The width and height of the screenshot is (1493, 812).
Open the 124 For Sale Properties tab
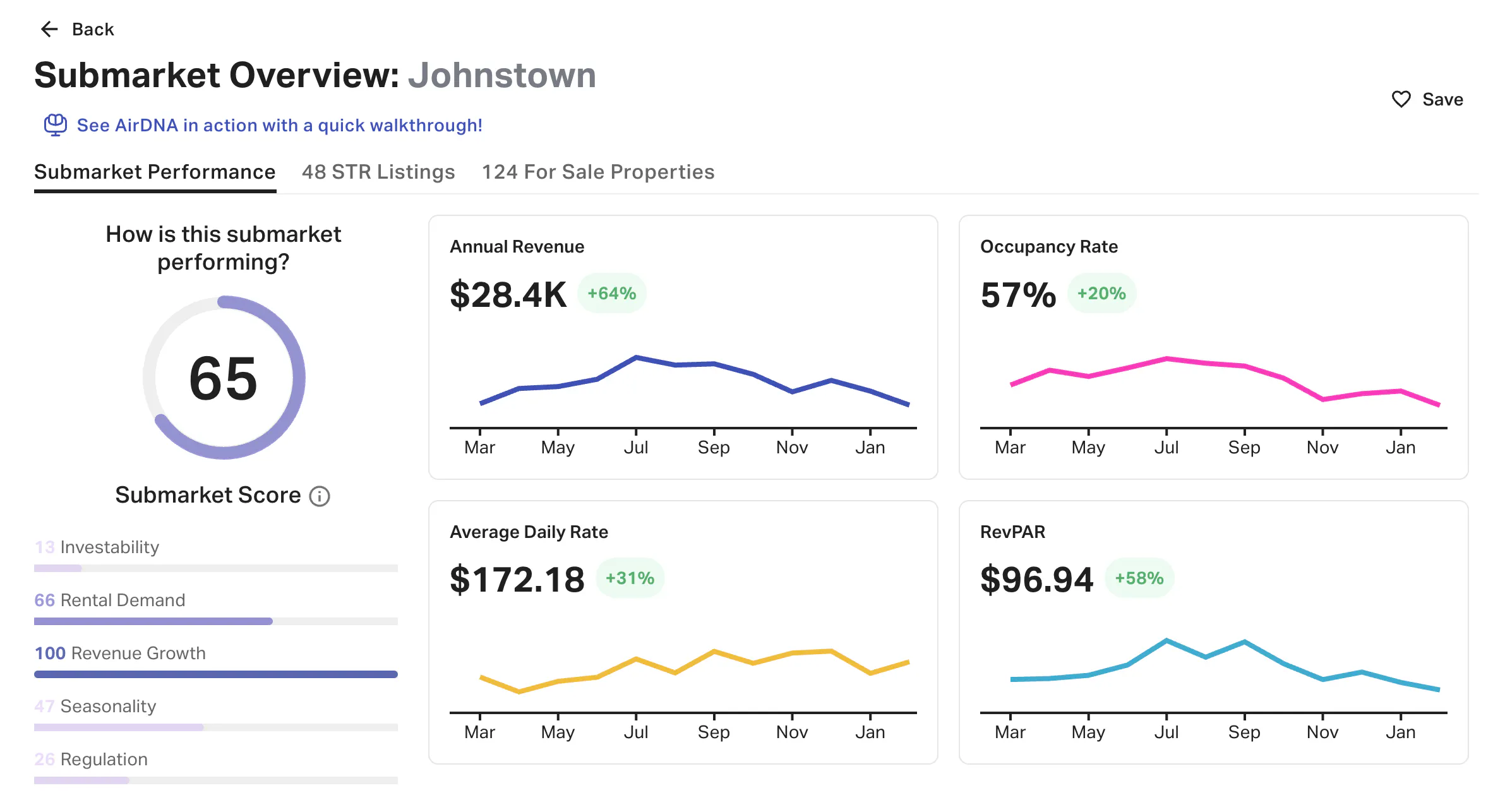[x=598, y=172]
